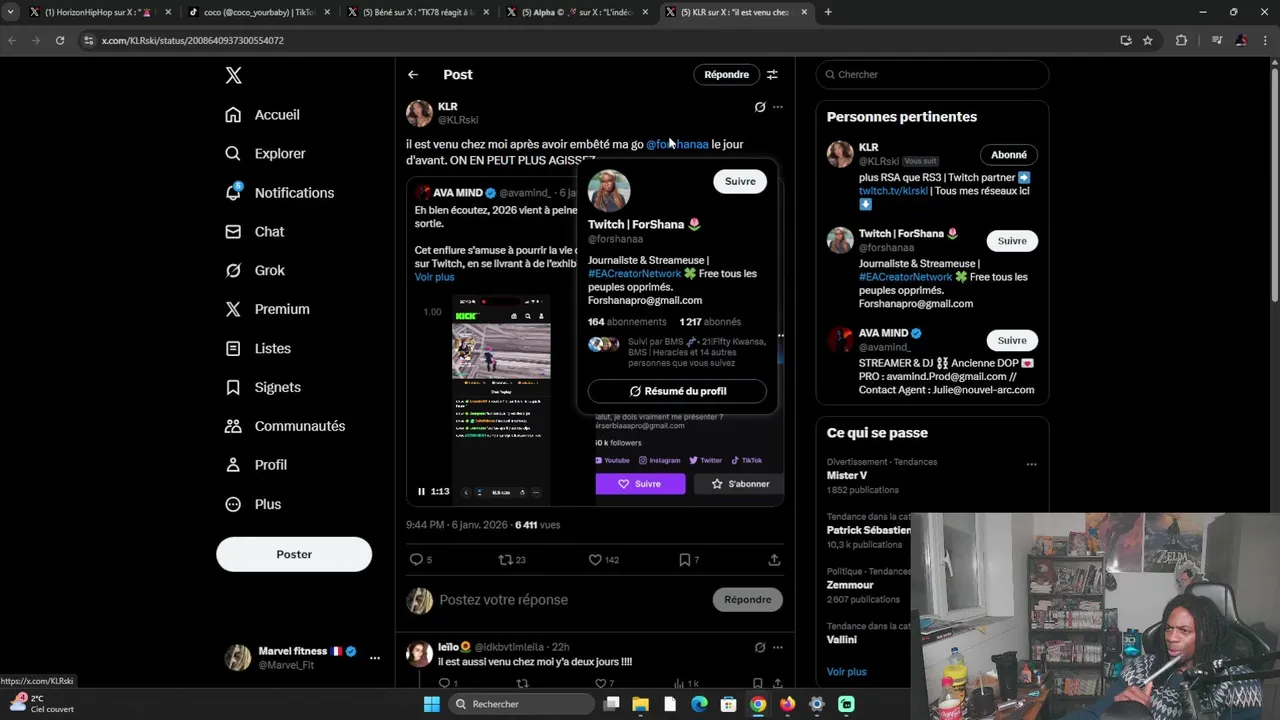The width and height of the screenshot is (1280, 720).
Task: Click the white Poster button
Action: [294, 554]
